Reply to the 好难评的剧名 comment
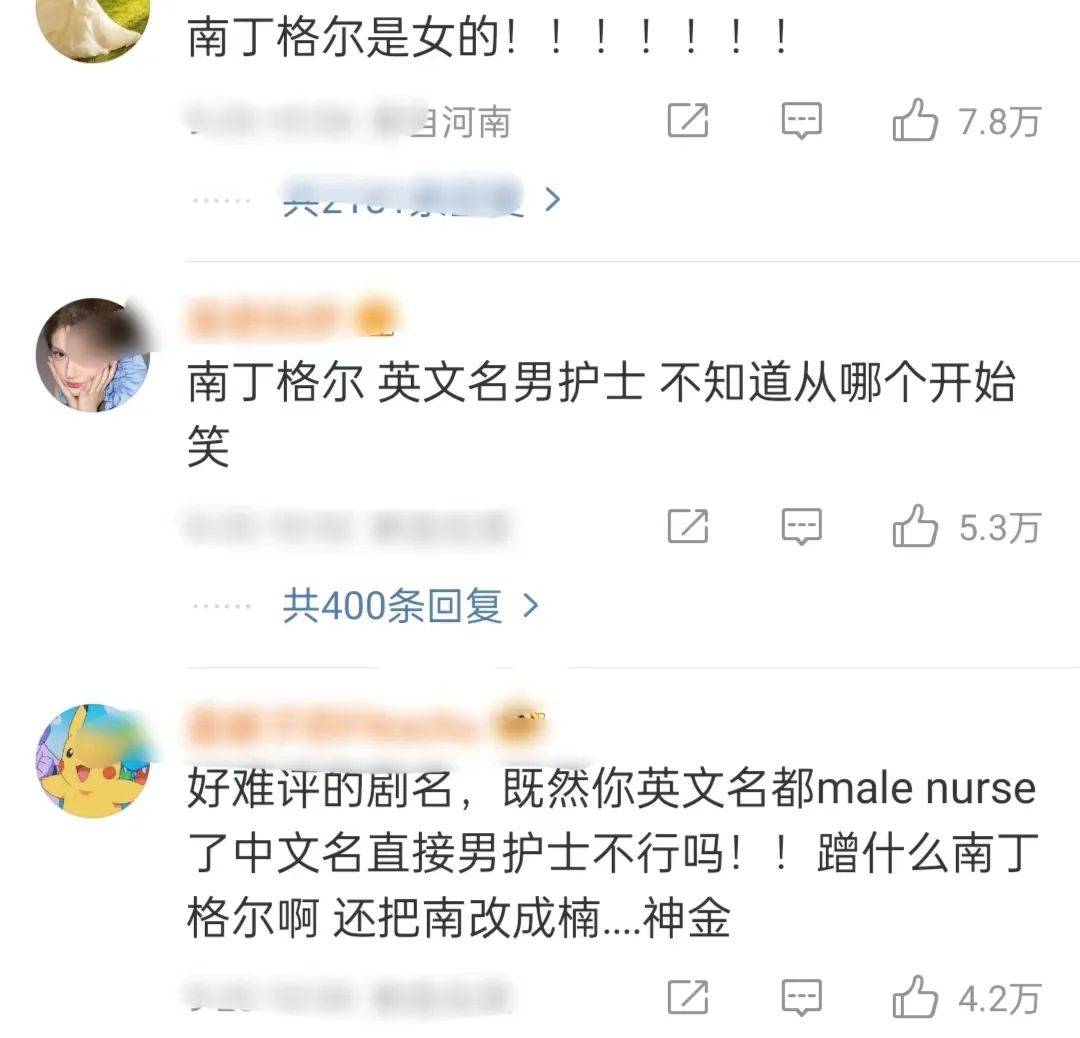The width and height of the screenshot is (1080, 1038). click(x=802, y=997)
